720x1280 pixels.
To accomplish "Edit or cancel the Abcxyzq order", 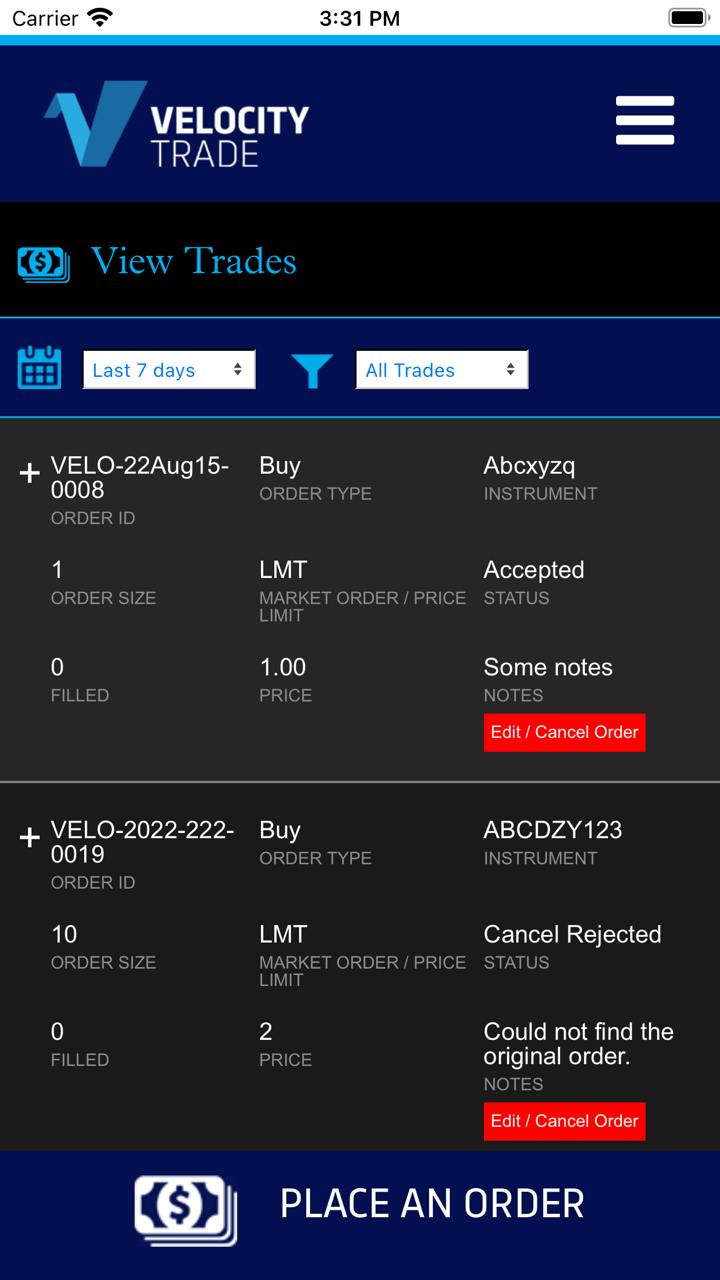I will [564, 732].
